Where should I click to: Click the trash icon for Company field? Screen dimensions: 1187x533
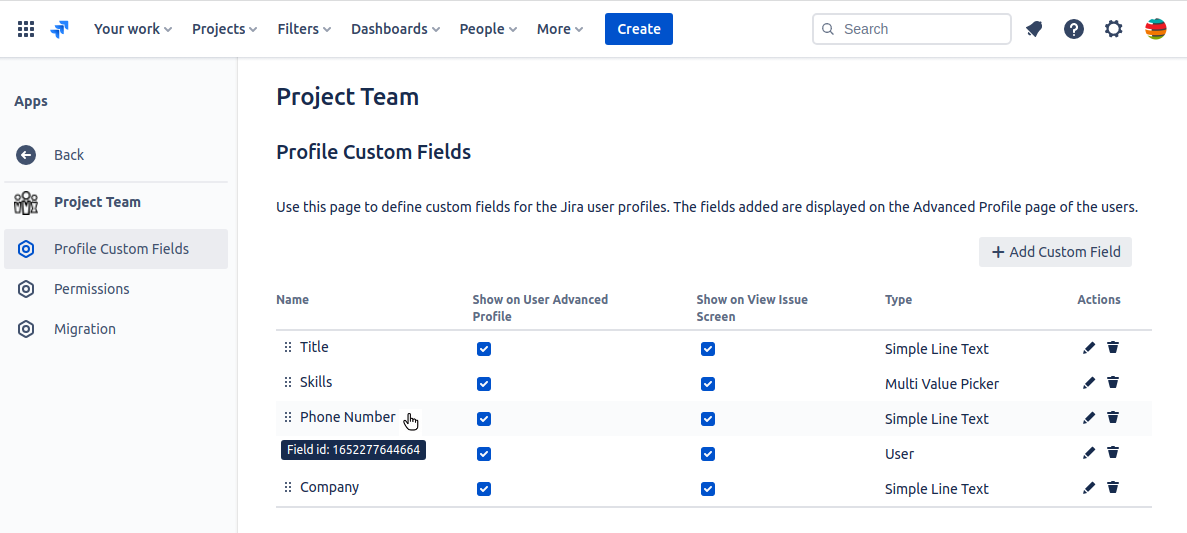1113,488
